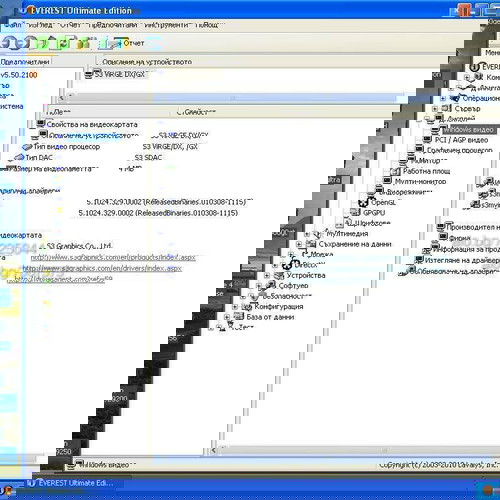This screenshot has width=500, height=500.
Task: Click the Отчет report toolbar button
Action: point(129,43)
